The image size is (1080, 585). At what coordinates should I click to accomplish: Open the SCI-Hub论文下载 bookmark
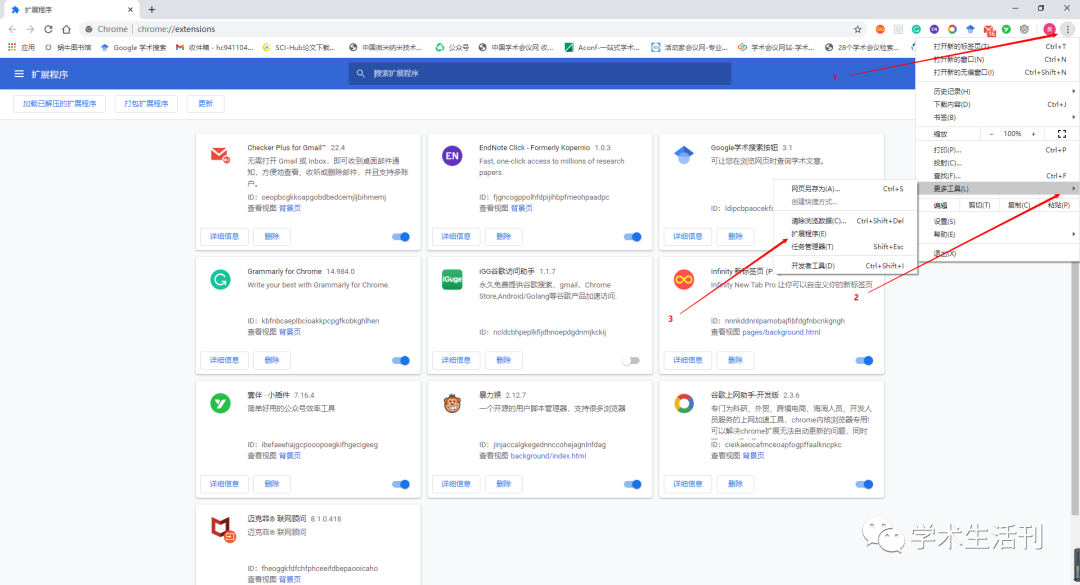pyautogui.click(x=300, y=48)
